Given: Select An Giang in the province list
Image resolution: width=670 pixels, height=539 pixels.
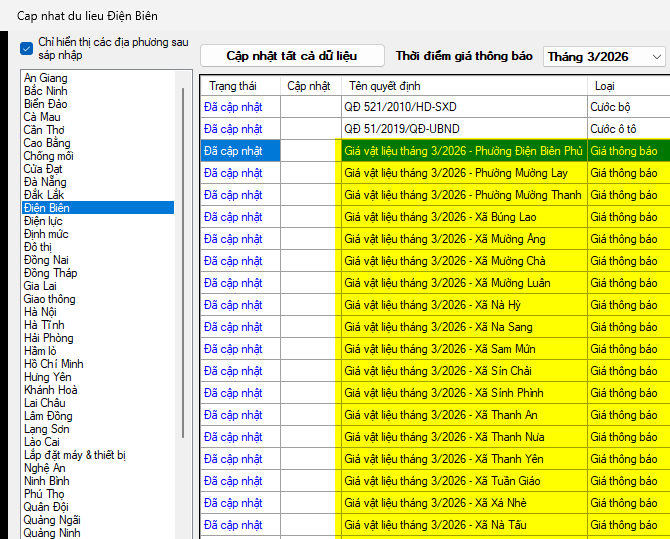Looking at the screenshot, I should (x=46, y=78).
